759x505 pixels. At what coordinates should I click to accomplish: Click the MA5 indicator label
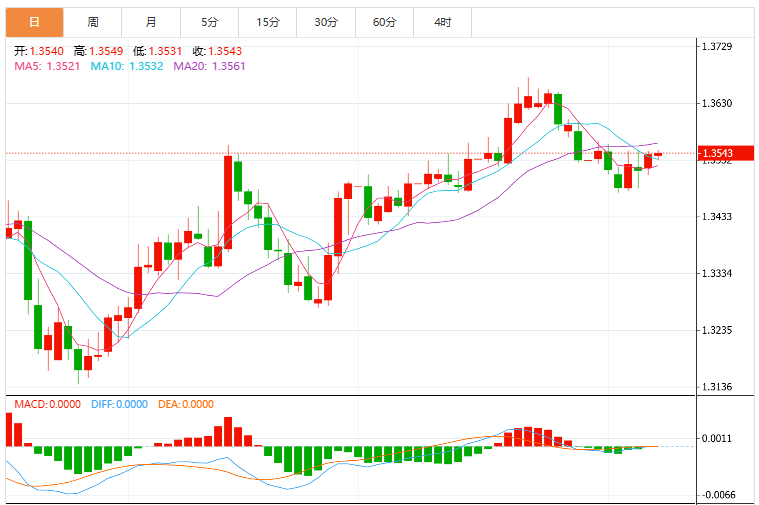pos(47,66)
